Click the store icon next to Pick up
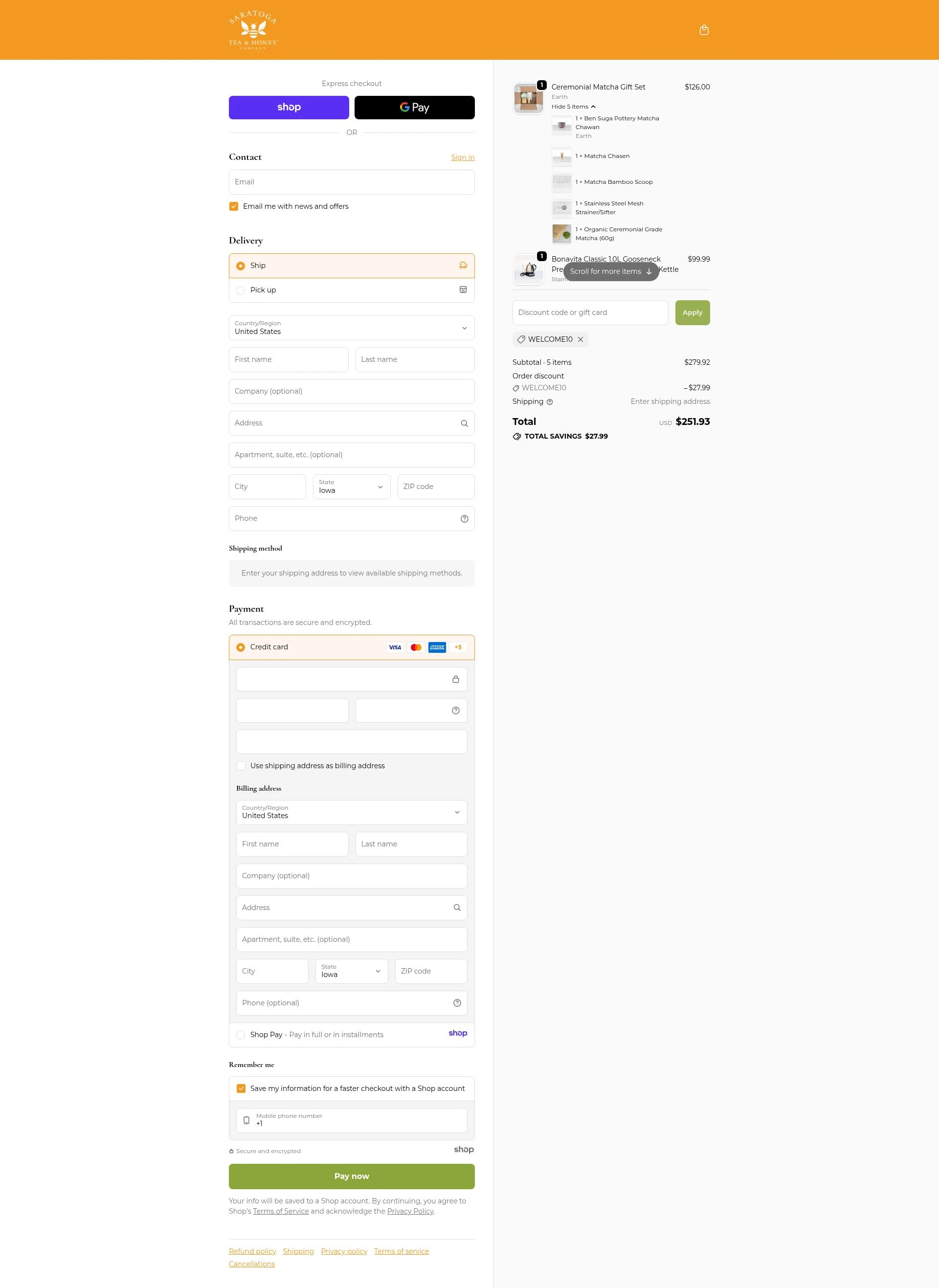The image size is (939, 1288). [464, 290]
